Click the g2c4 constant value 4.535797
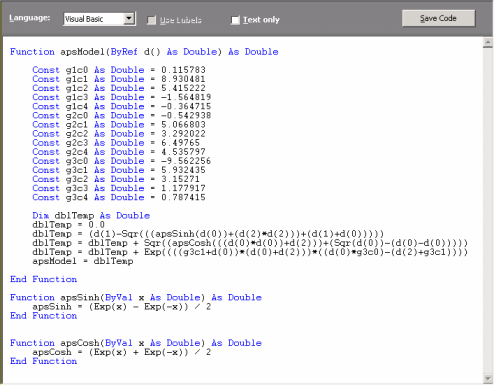494x385 pixels. click(183, 152)
